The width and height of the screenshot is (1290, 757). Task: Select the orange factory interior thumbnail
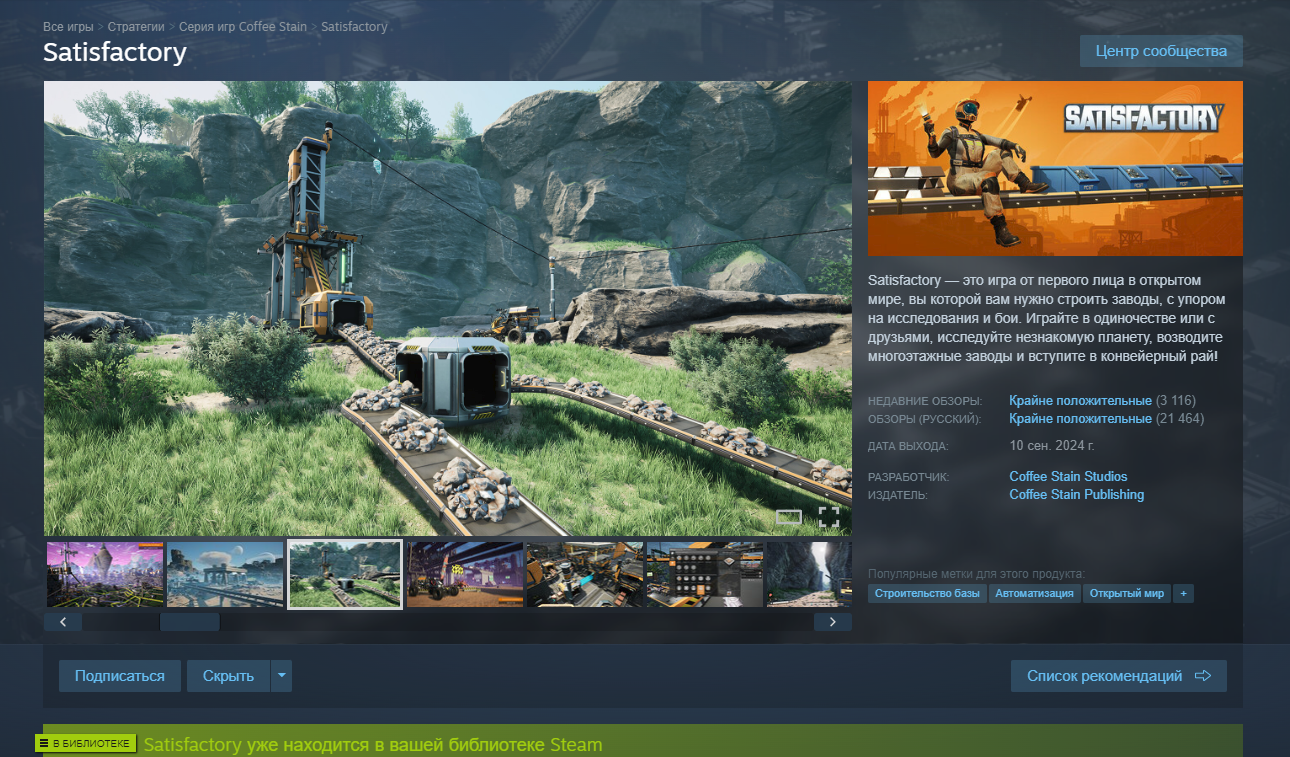(585, 574)
